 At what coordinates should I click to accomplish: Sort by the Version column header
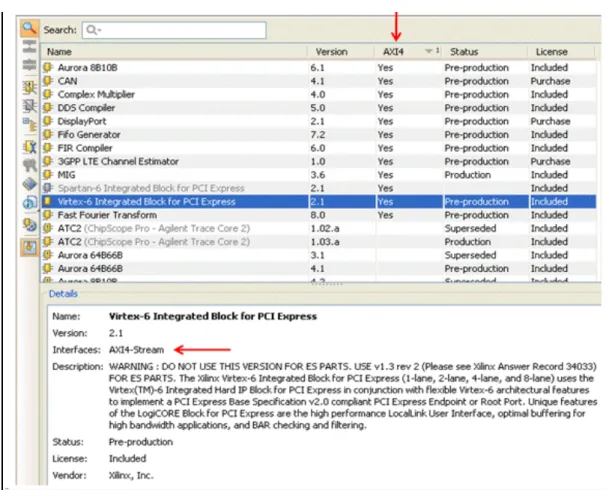(x=341, y=52)
